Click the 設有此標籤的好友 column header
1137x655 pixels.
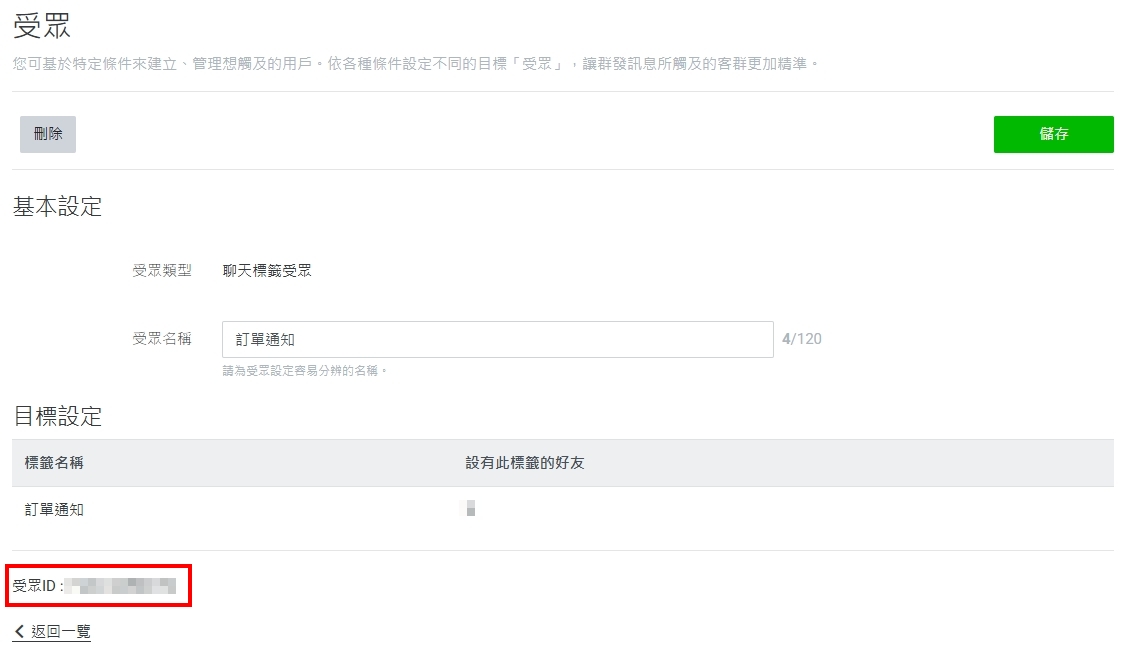pos(531,463)
